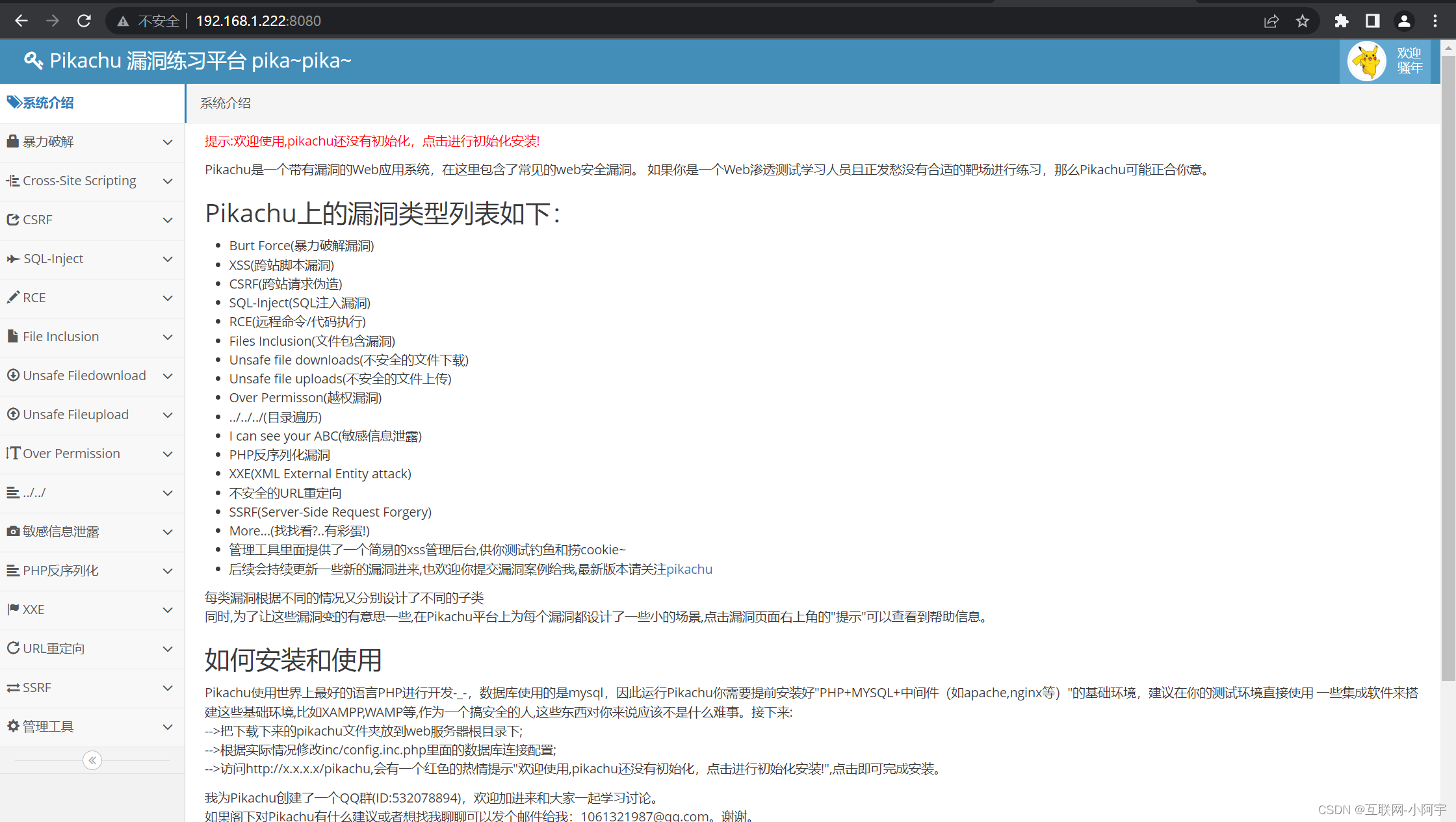Click the Pikachu avatar image

(x=1366, y=61)
